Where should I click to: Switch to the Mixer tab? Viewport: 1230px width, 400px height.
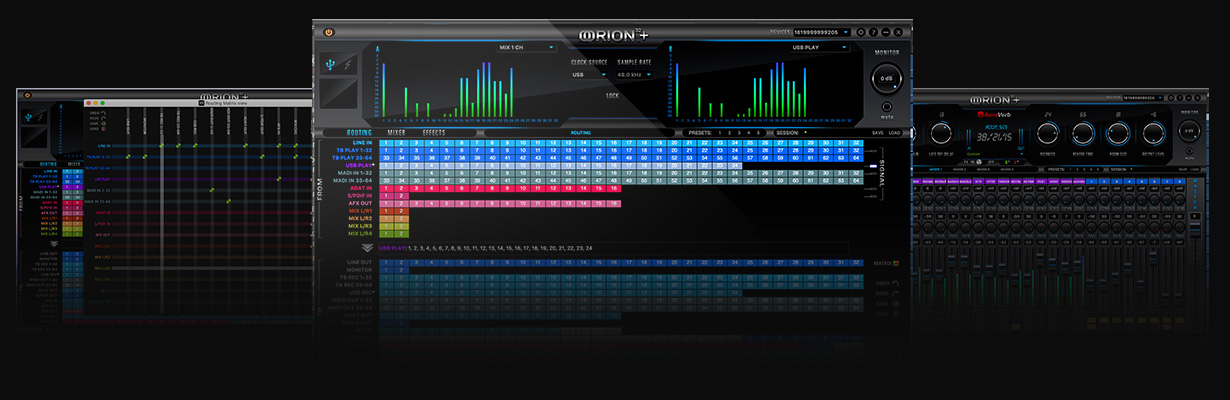pos(397,132)
